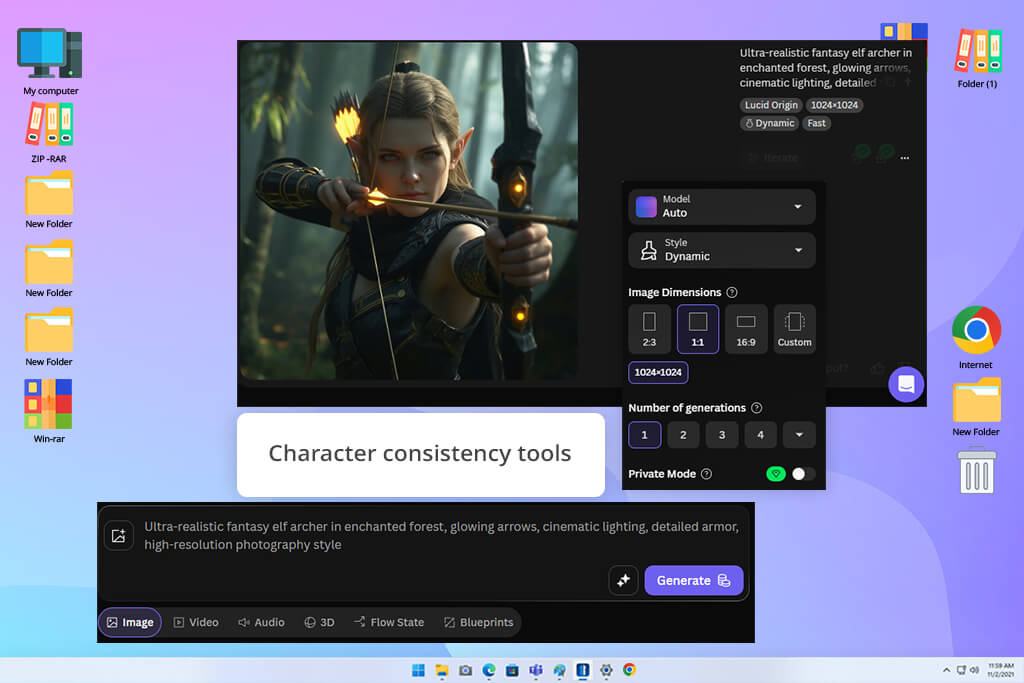Open the Camera app in taskbar

tap(466, 670)
